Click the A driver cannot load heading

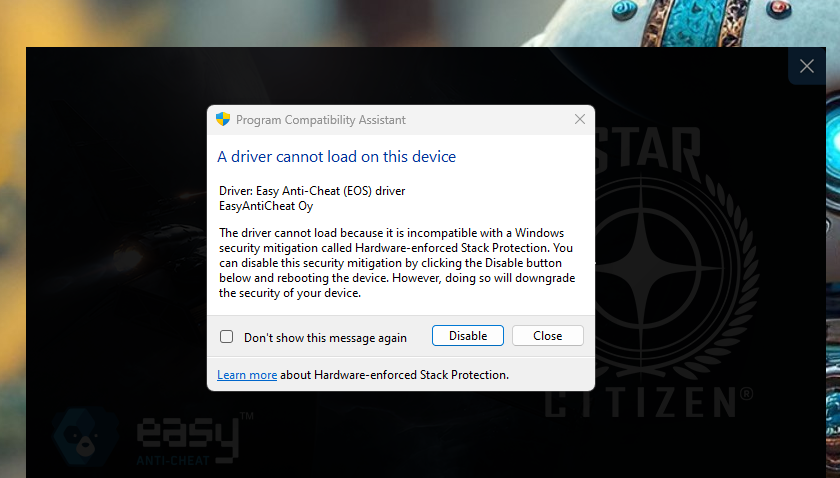point(336,156)
